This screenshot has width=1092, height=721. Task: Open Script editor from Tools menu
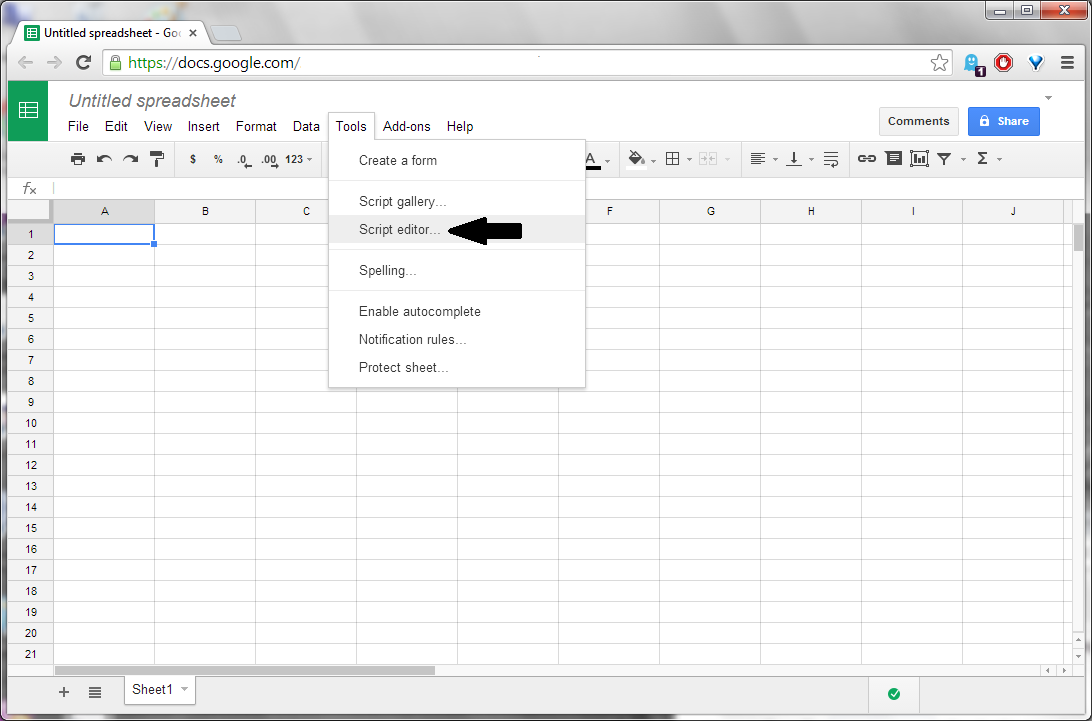[398, 229]
